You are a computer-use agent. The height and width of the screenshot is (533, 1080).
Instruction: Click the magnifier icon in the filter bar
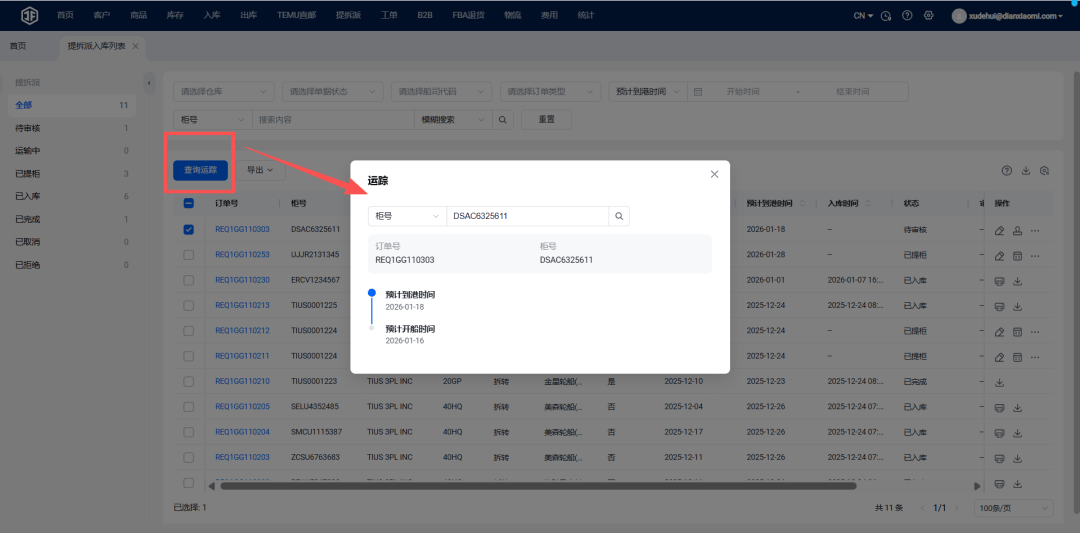point(503,119)
